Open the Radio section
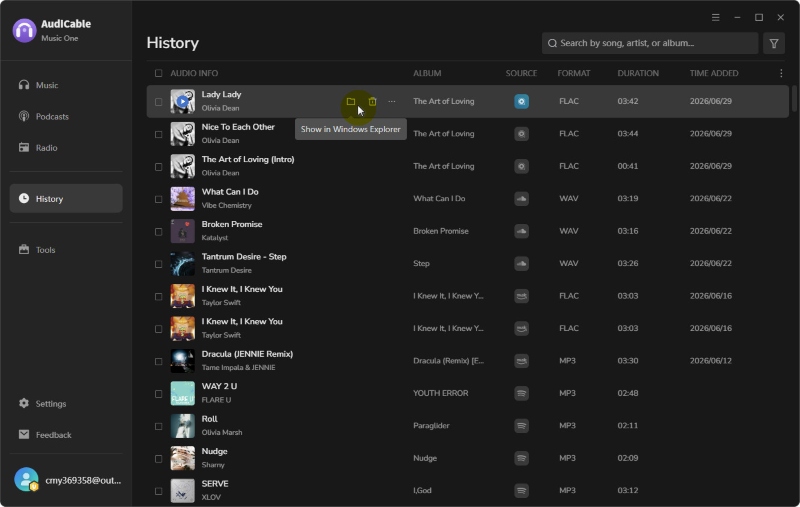 pyautogui.click(x=66, y=148)
